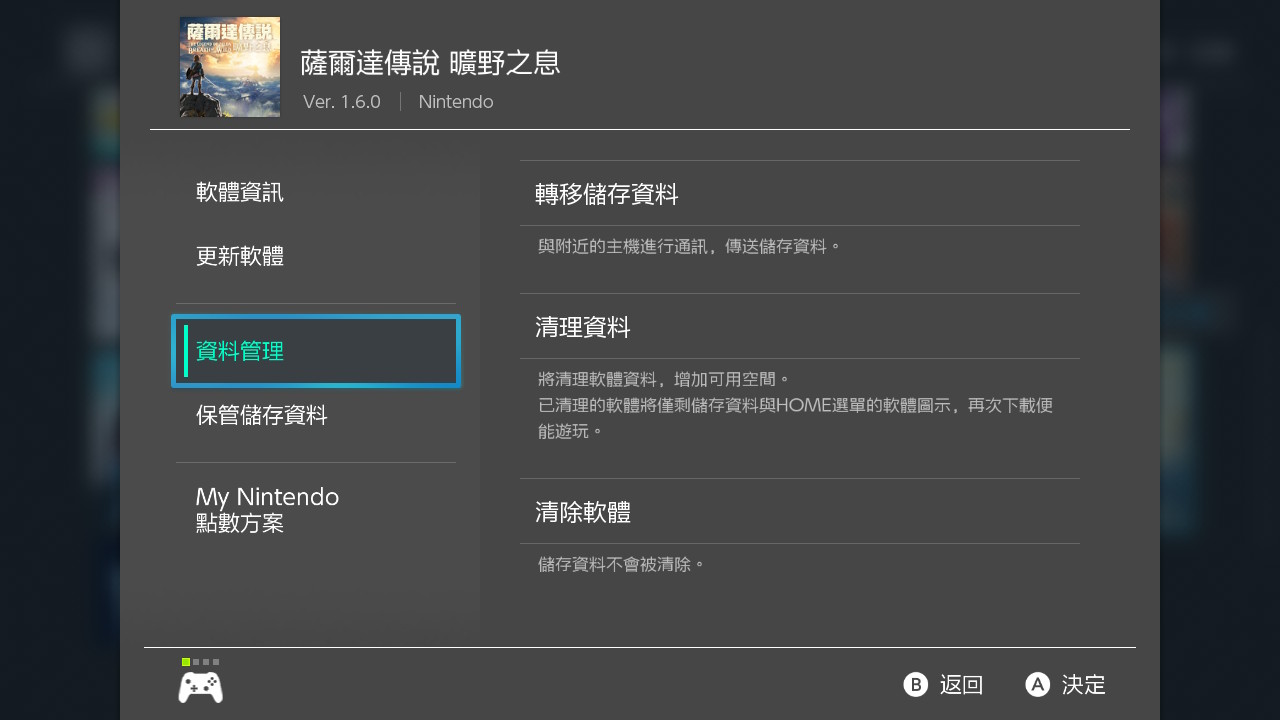Choose the 清除軟體 option

(x=800, y=512)
